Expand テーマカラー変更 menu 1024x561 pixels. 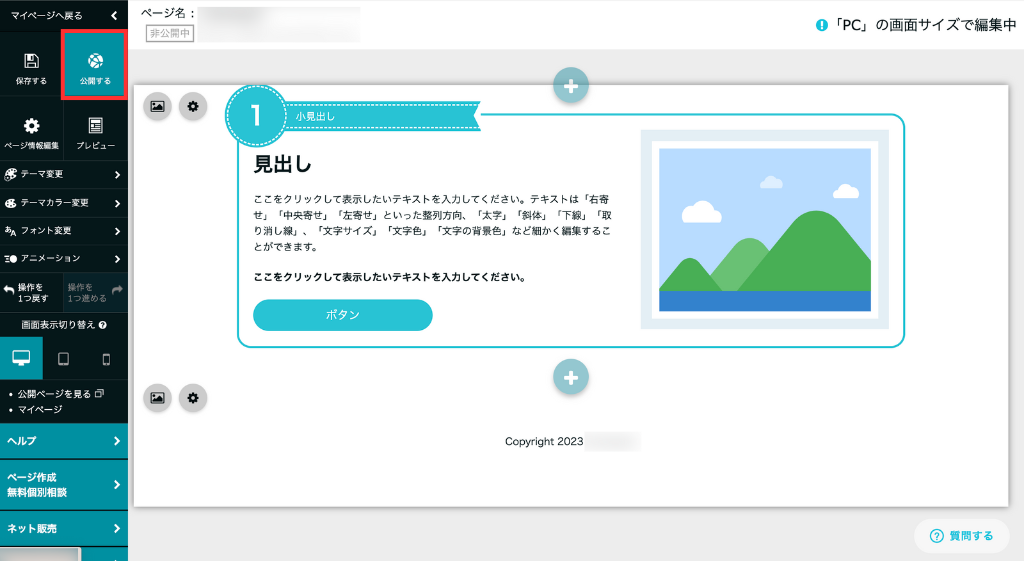pyautogui.click(x=63, y=203)
